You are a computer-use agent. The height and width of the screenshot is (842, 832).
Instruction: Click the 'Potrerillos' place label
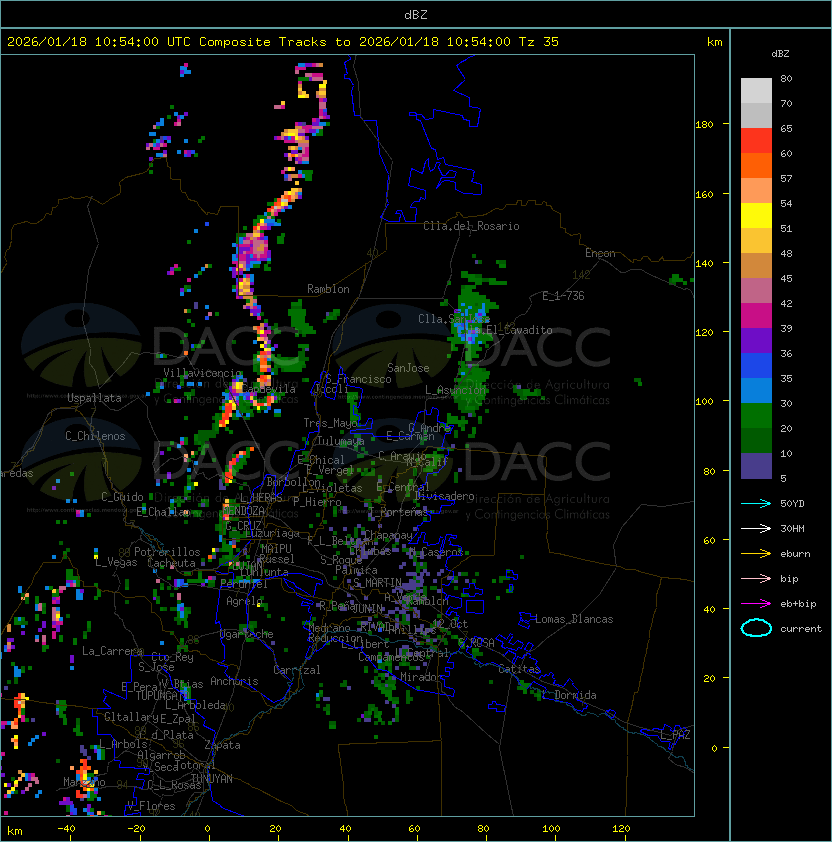coord(167,551)
